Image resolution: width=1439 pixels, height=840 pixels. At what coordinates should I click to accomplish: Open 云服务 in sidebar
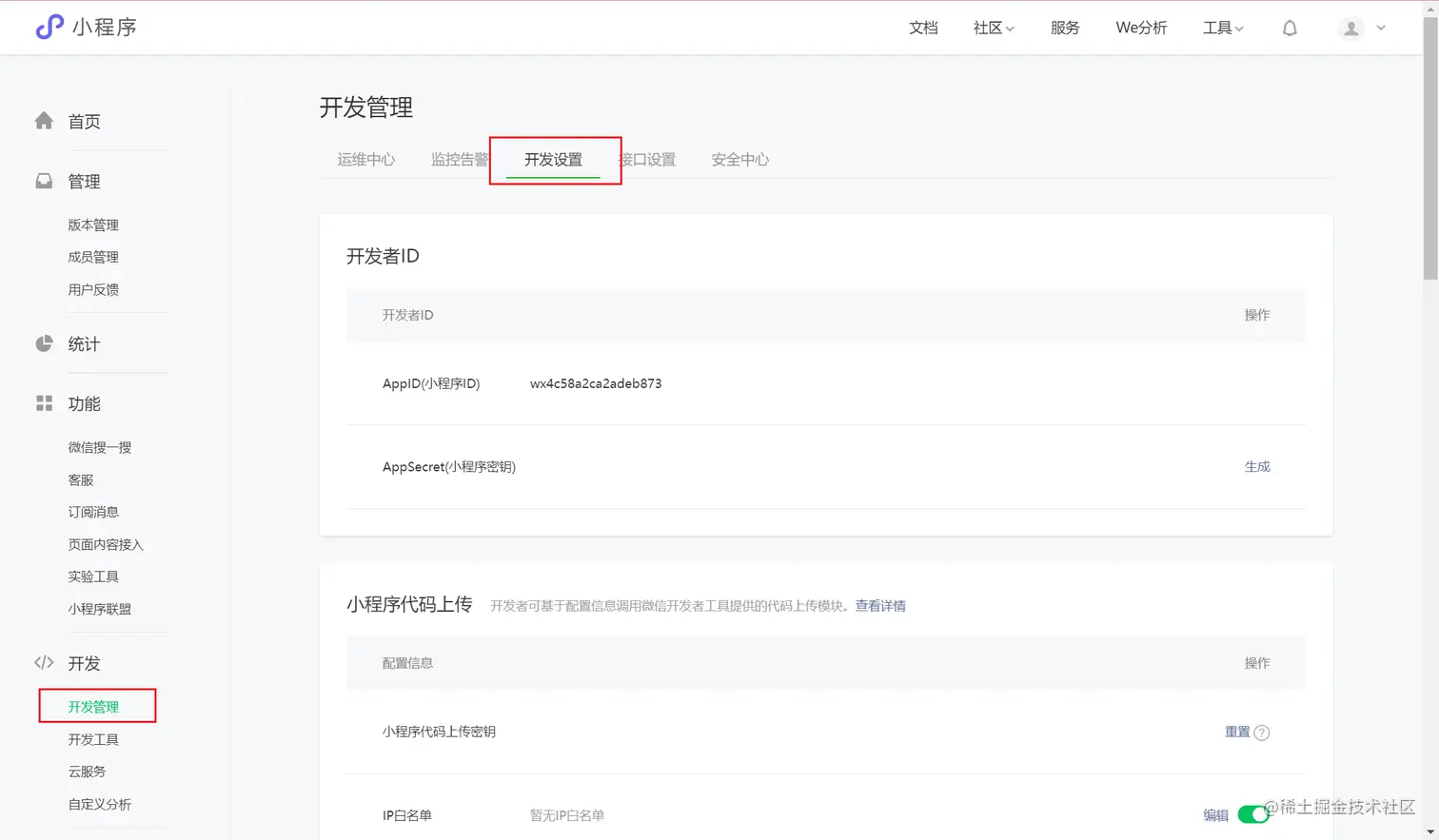point(87,772)
